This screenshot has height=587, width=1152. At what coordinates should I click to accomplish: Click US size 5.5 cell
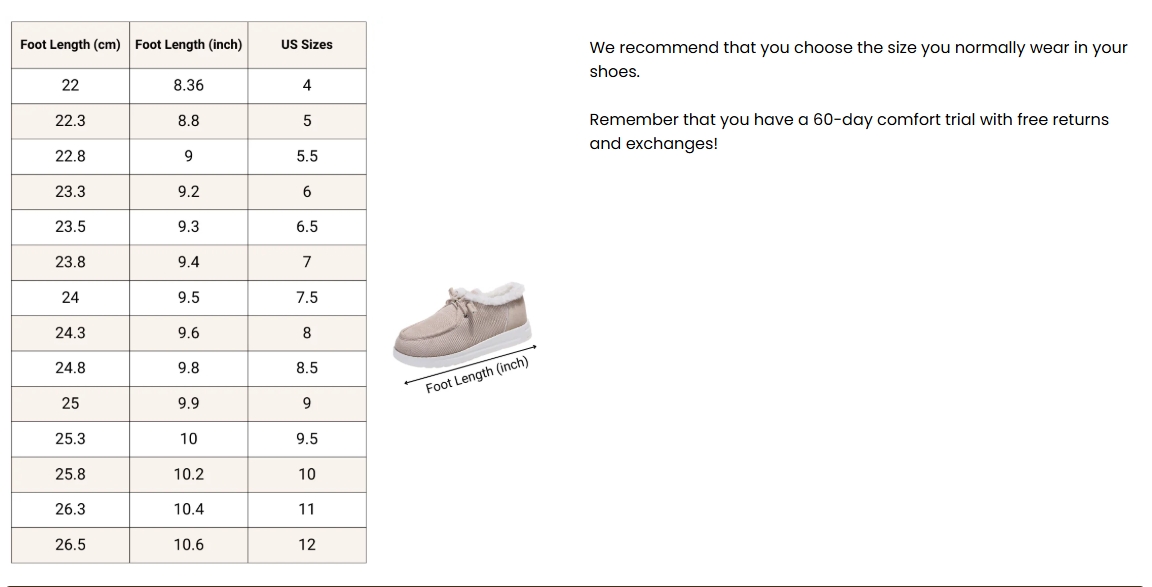pos(307,156)
